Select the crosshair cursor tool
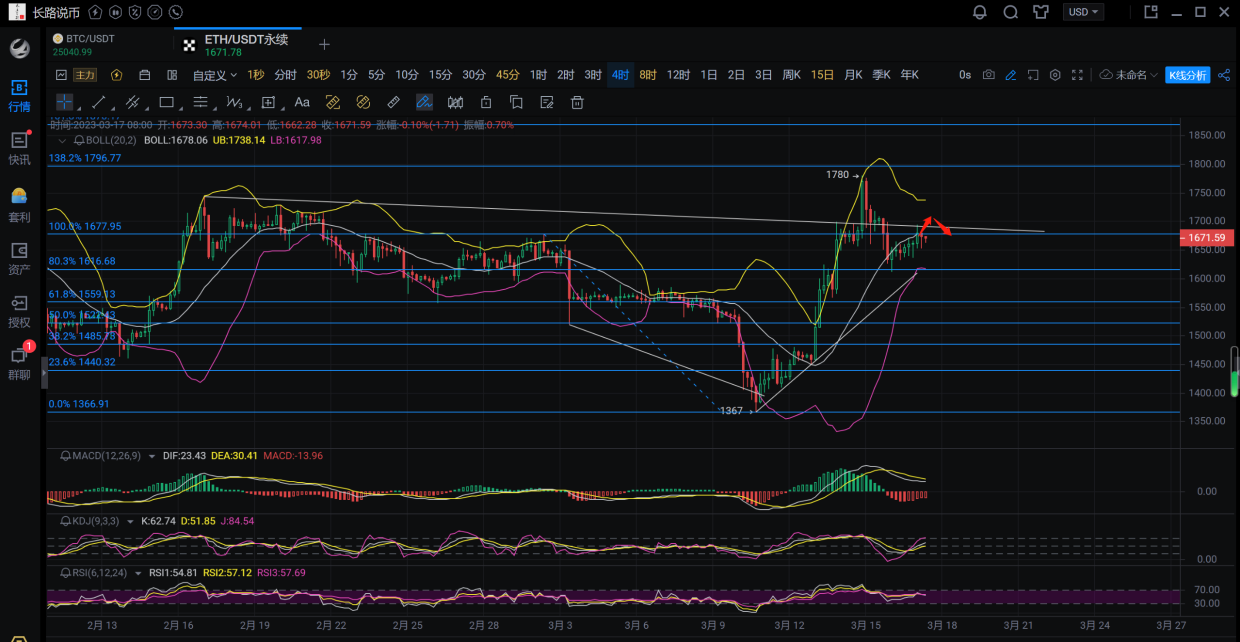The image size is (1240, 642). pyautogui.click(x=65, y=102)
